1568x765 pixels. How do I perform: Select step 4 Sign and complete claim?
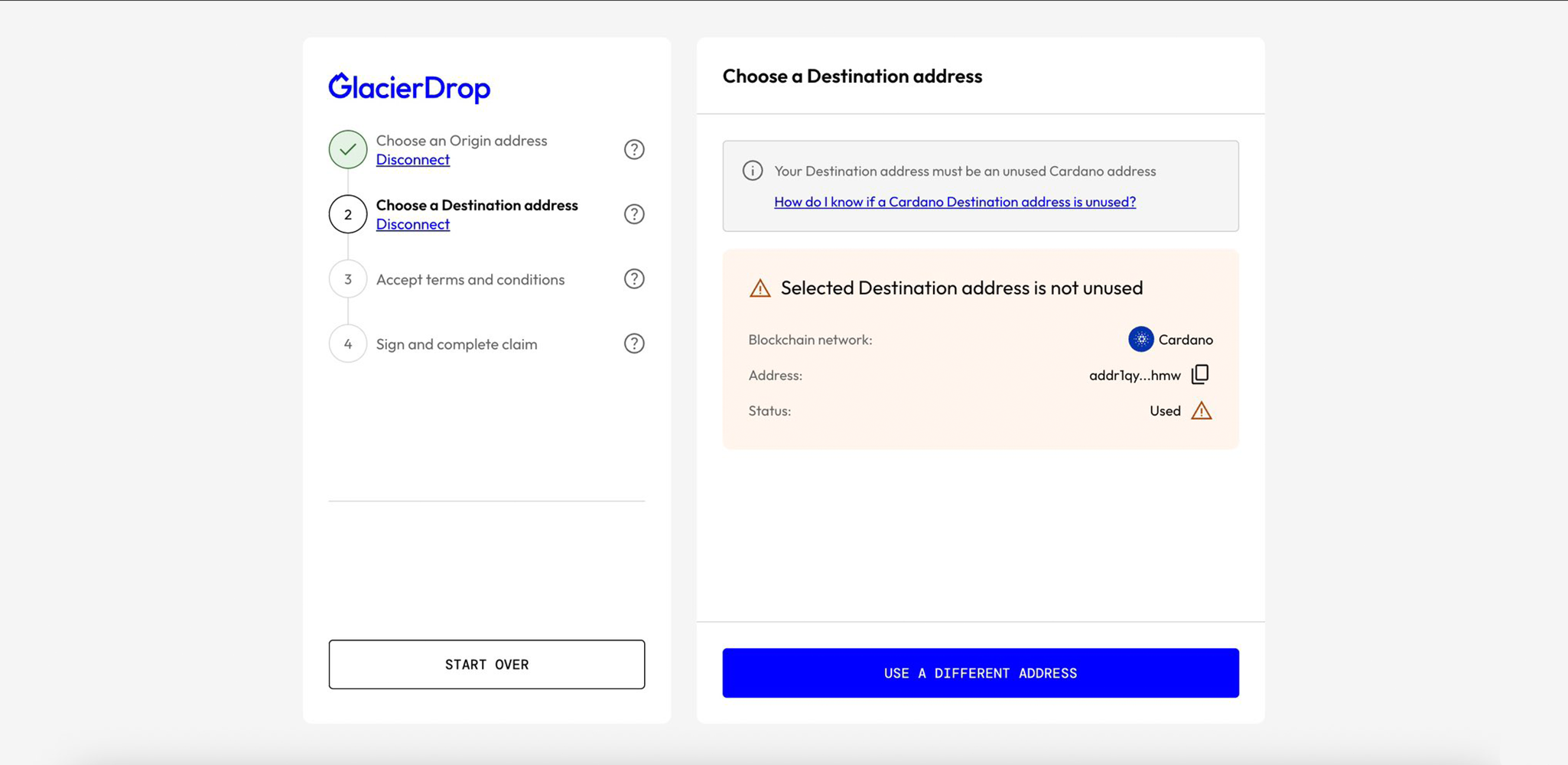[456, 344]
